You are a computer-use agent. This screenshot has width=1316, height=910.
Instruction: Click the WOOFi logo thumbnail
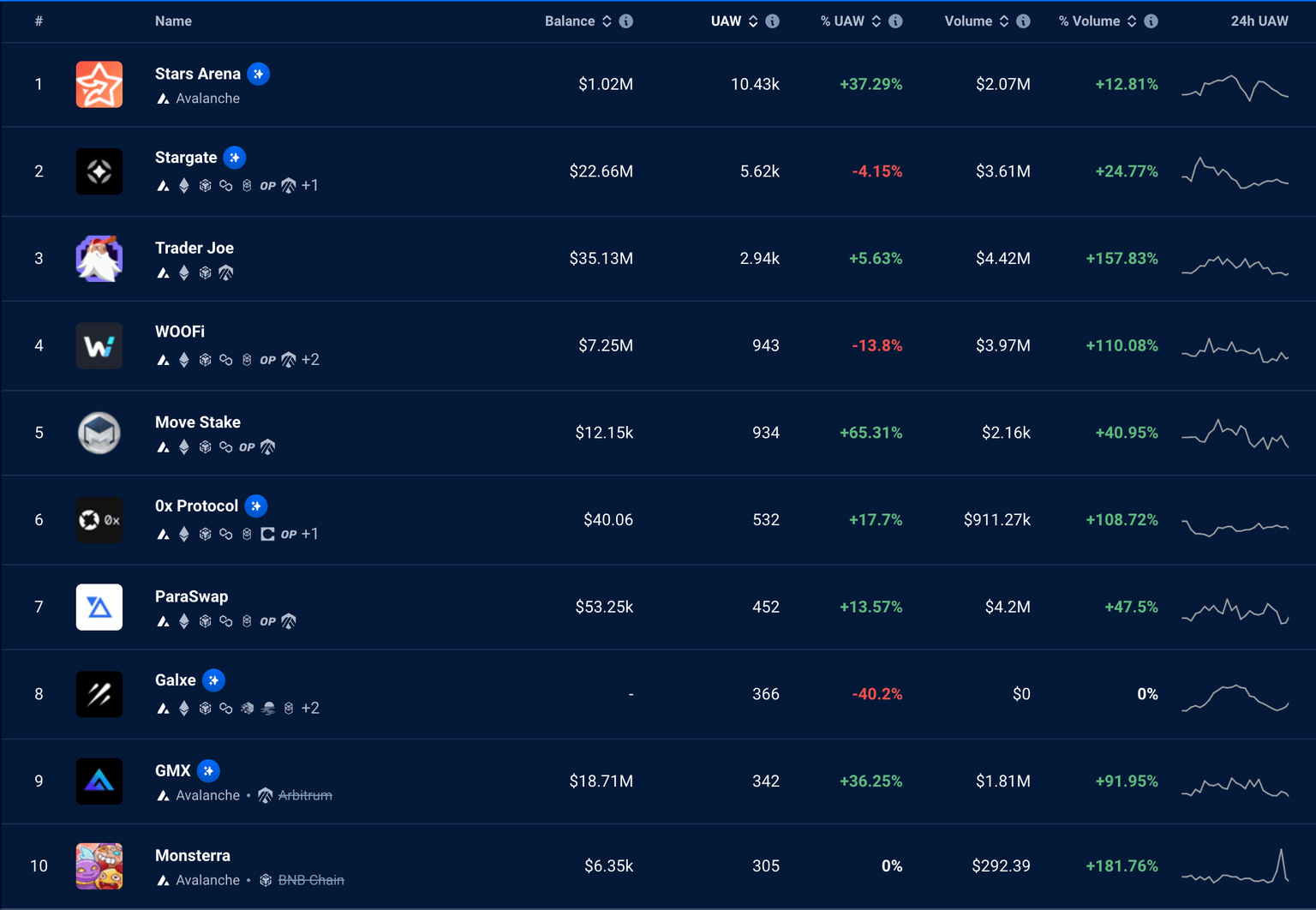pos(99,345)
